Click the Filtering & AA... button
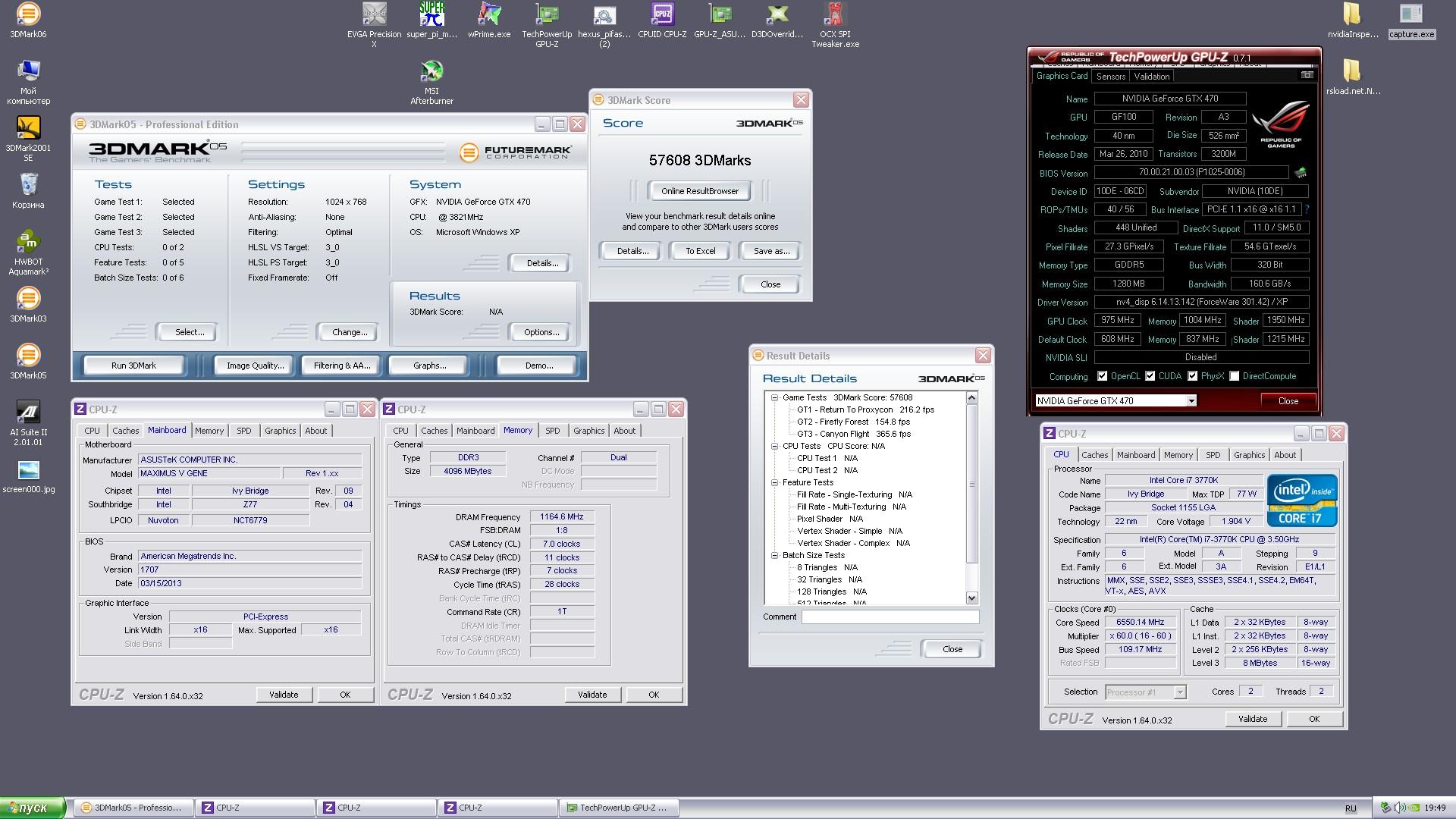Image resolution: width=1456 pixels, height=819 pixels. coord(342,366)
